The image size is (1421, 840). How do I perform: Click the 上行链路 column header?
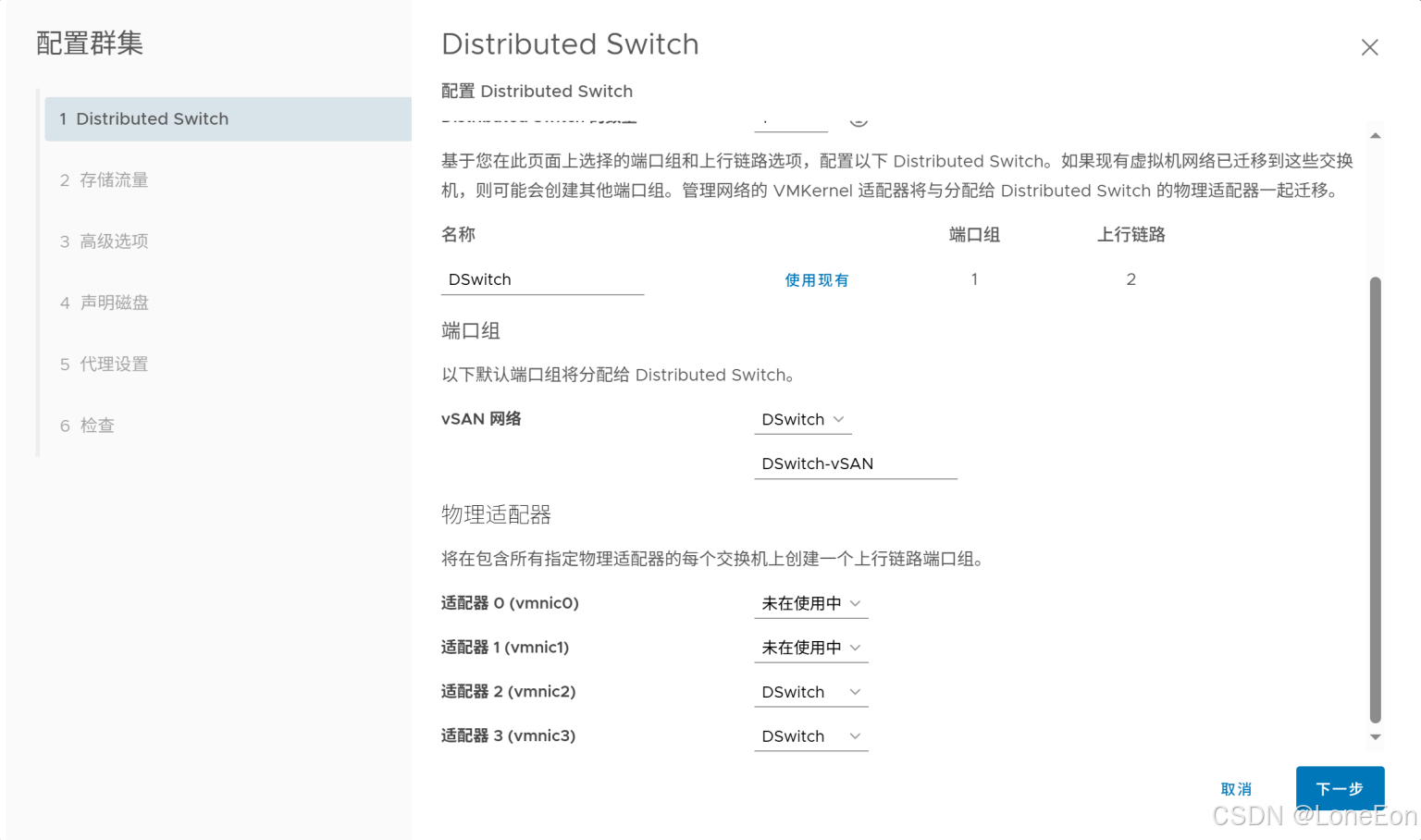click(x=1131, y=235)
